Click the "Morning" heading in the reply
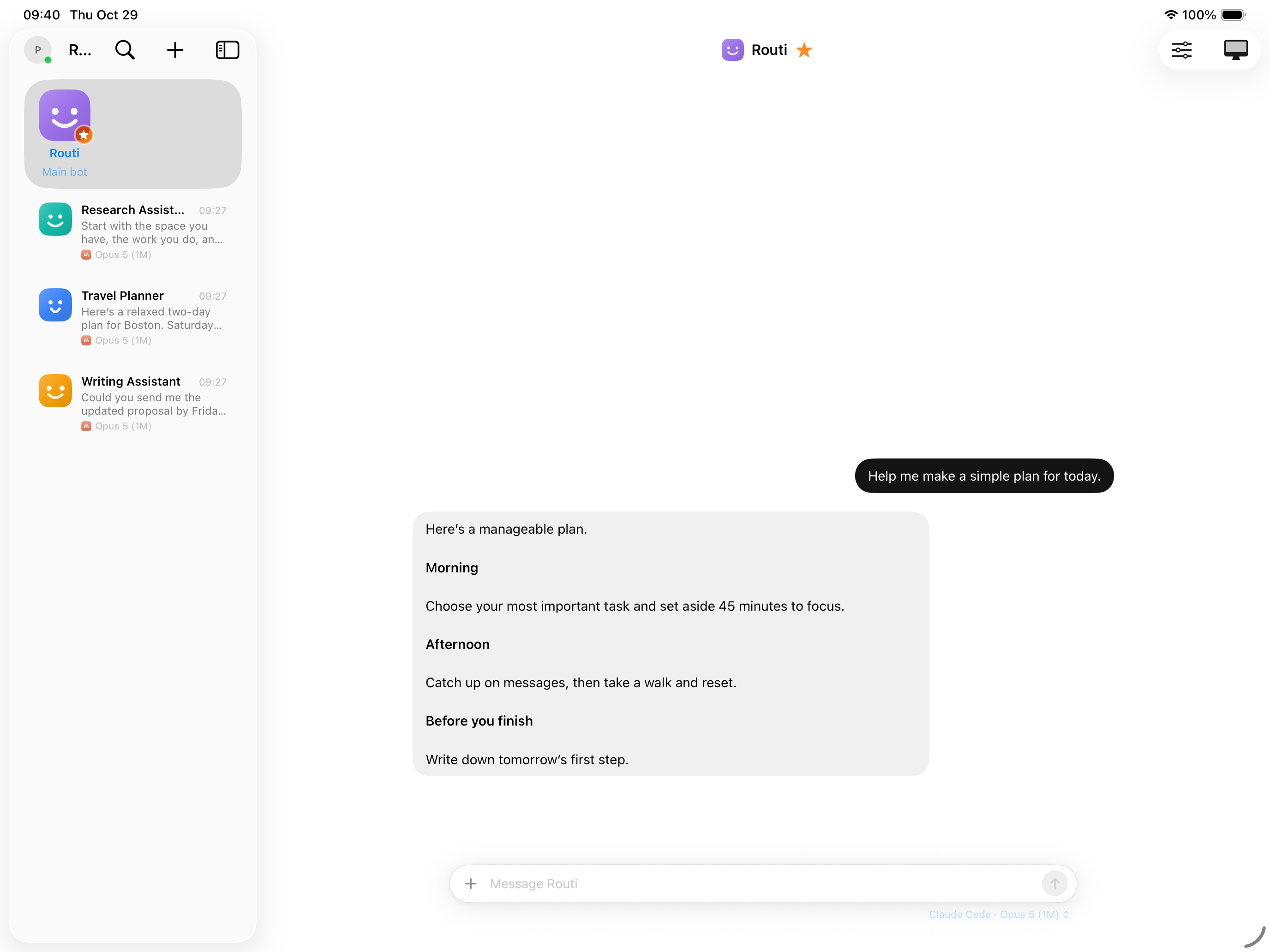 point(451,567)
